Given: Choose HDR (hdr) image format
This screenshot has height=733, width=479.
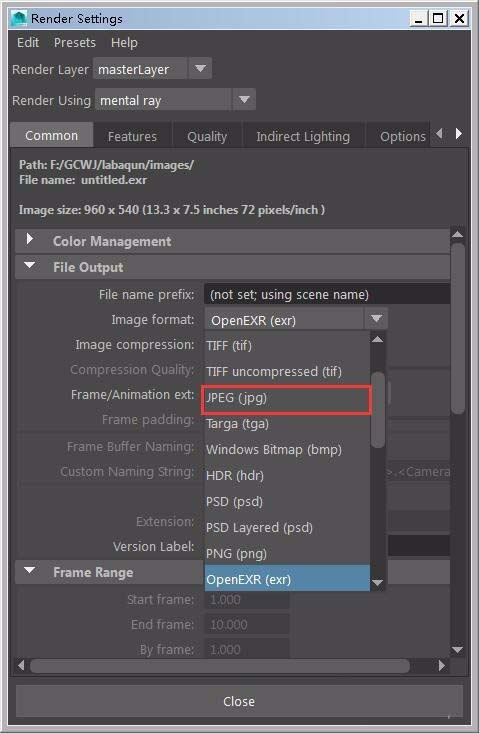Looking at the screenshot, I should click(x=287, y=476).
